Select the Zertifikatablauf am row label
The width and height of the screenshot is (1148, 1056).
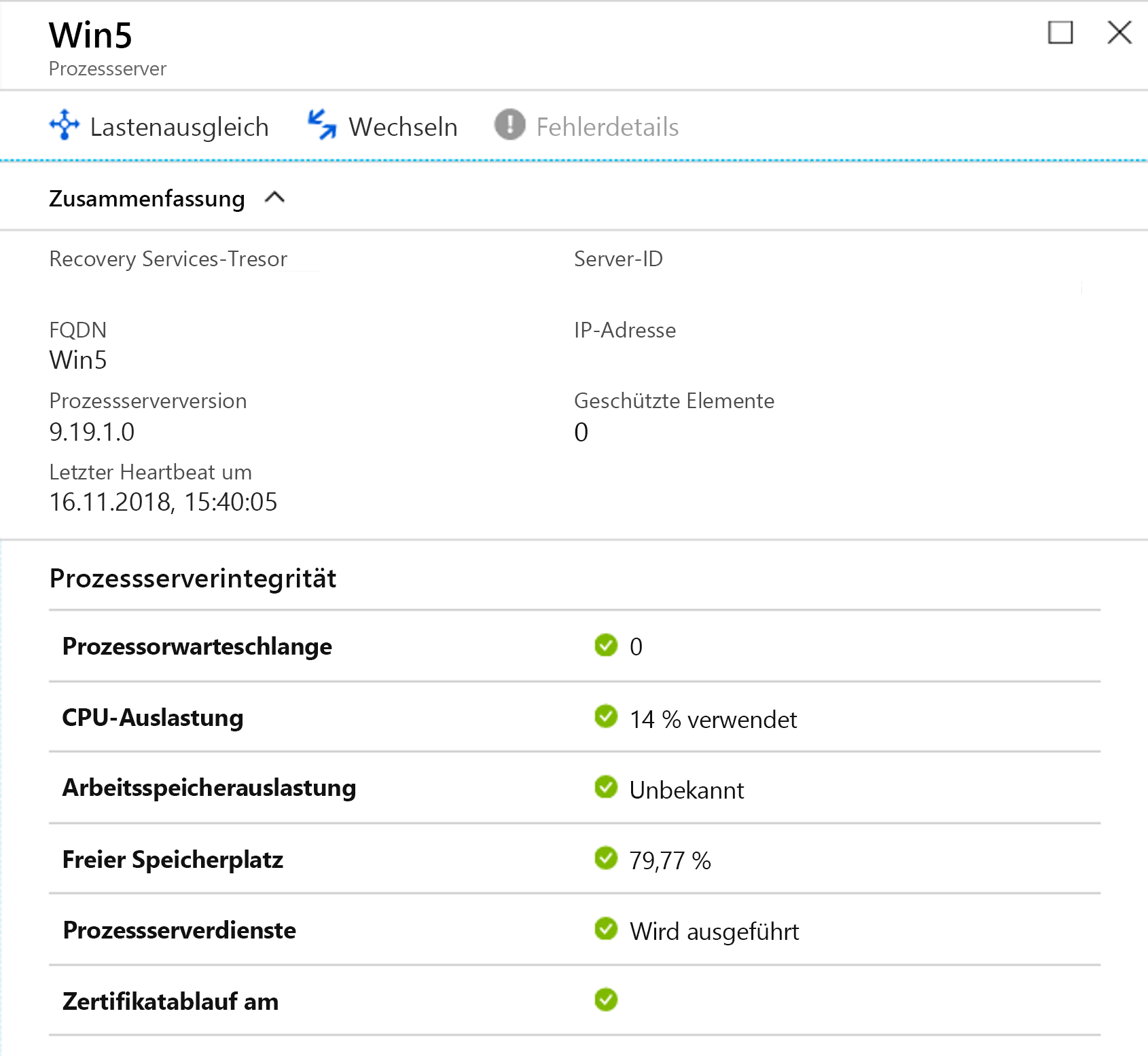coord(171,1002)
